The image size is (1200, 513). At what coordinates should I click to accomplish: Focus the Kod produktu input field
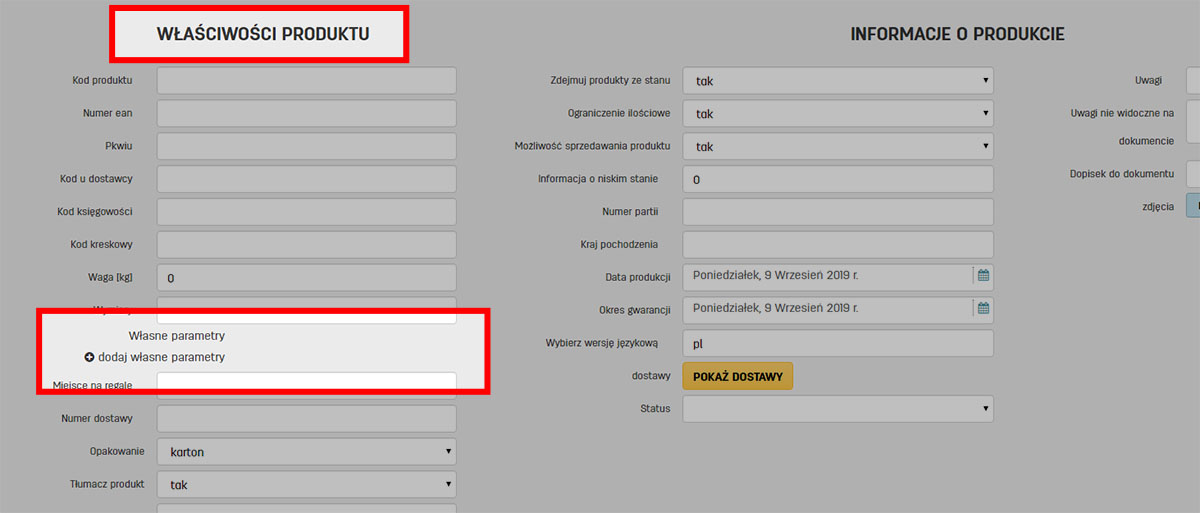tap(306, 81)
